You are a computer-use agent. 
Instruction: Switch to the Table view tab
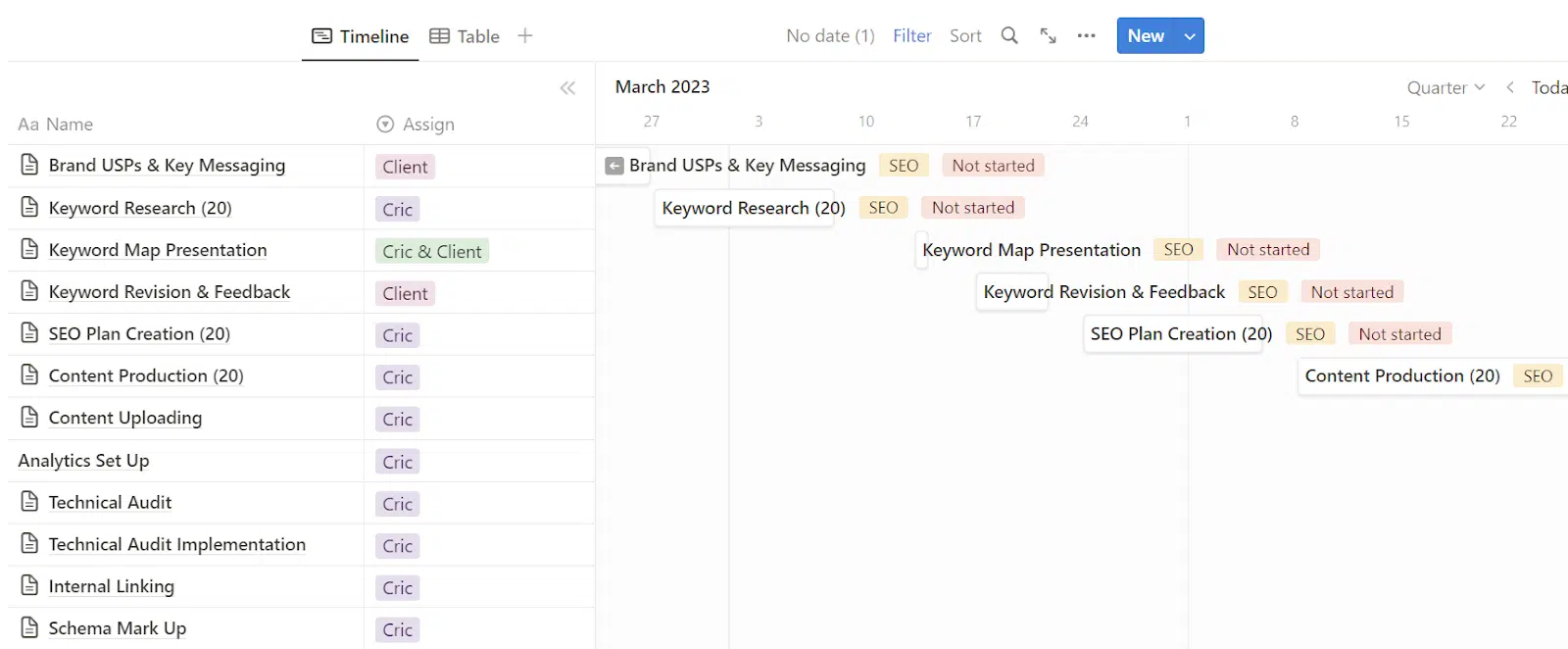pyautogui.click(x=465, y=36)
